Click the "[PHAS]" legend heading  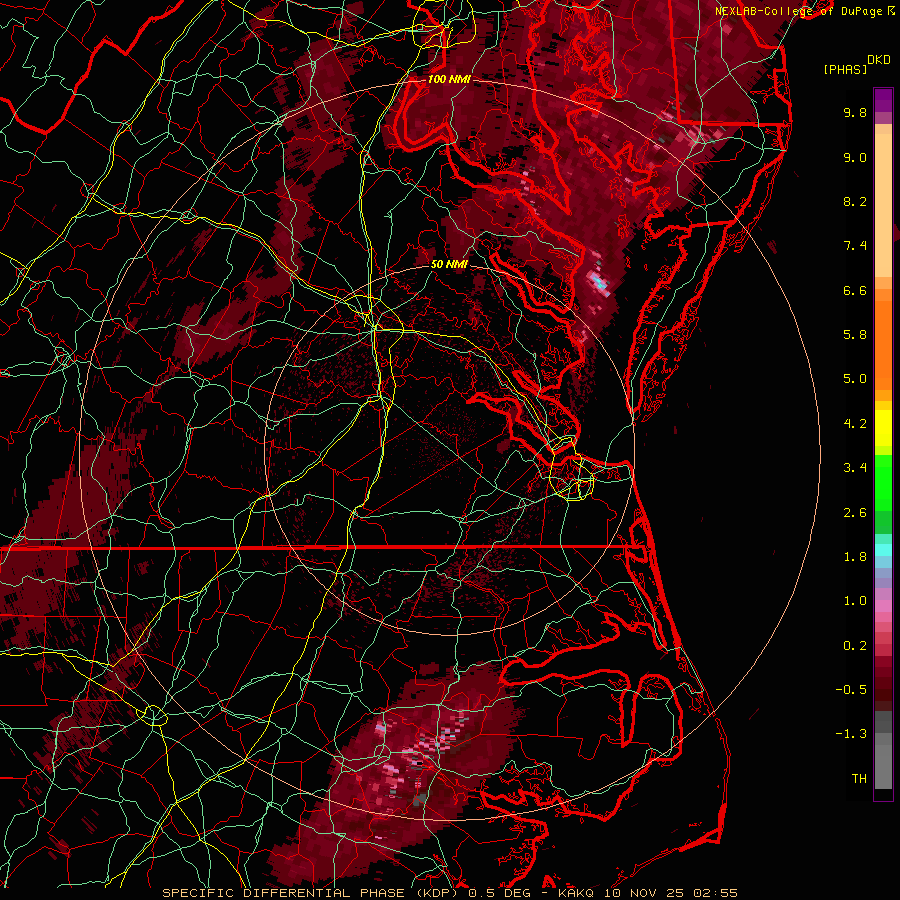845,69
